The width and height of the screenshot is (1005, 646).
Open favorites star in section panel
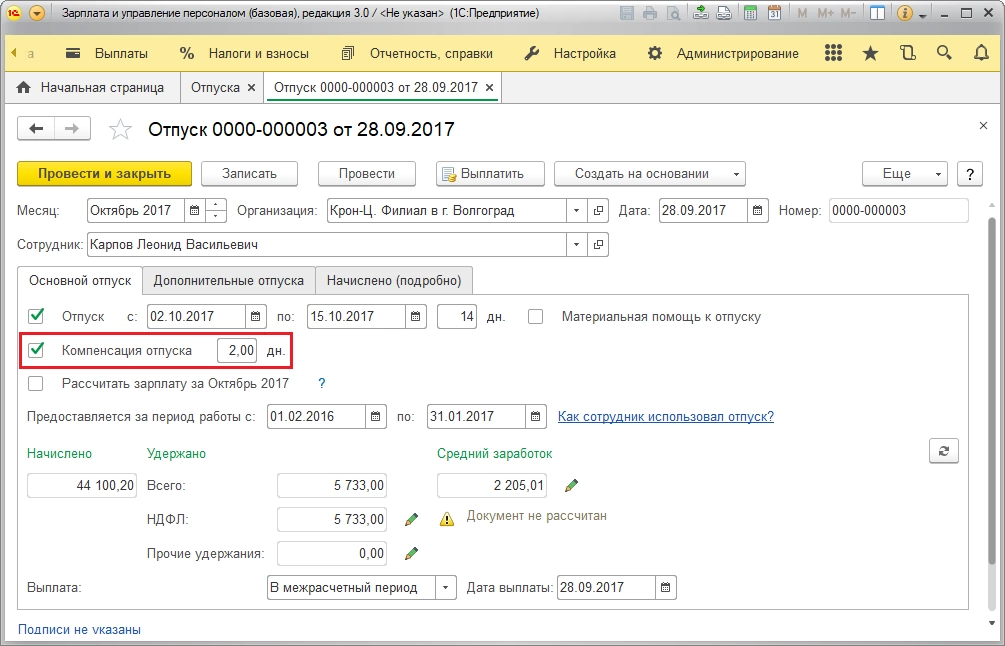click(x=870, y=53)
